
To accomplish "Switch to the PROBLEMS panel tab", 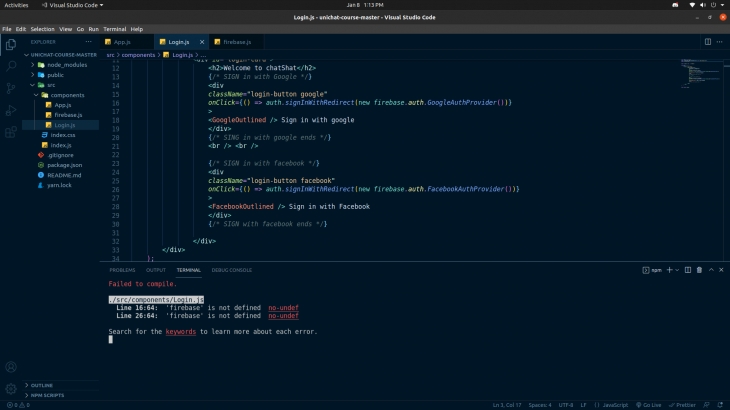I will pyautogui.click(x=122, y=270).
